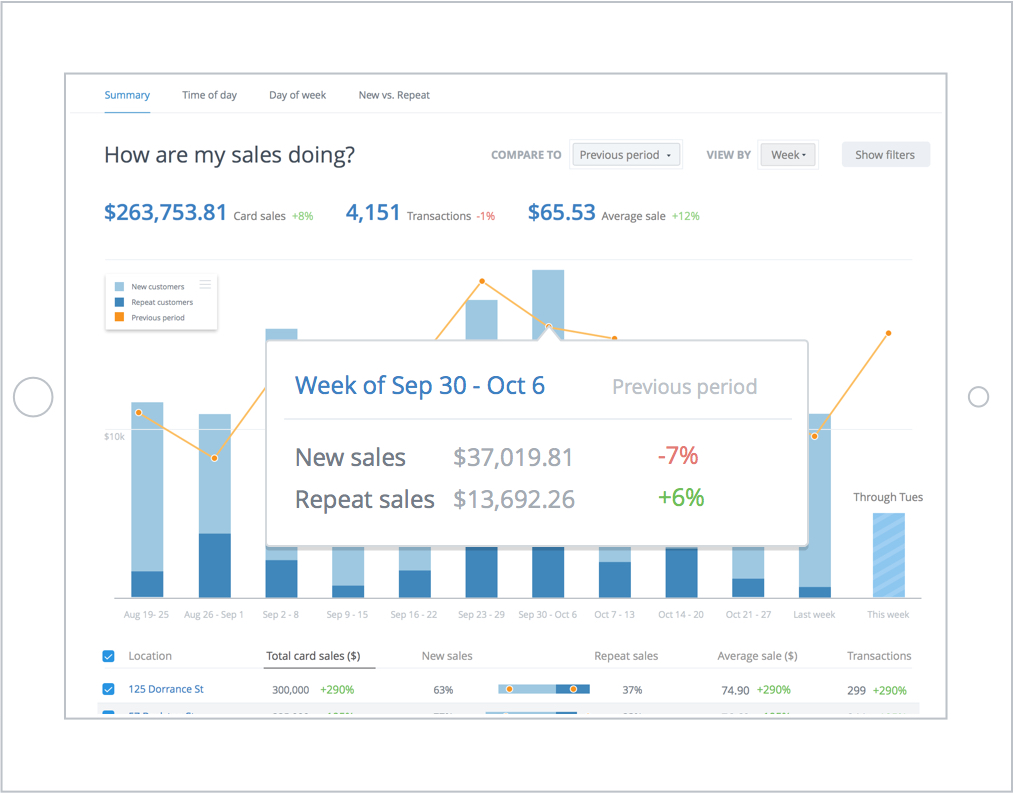Image resolution: width=1014 pixels, height=794 pixels.
Task: Check the bottom location row checkbox
Action: 108,713
